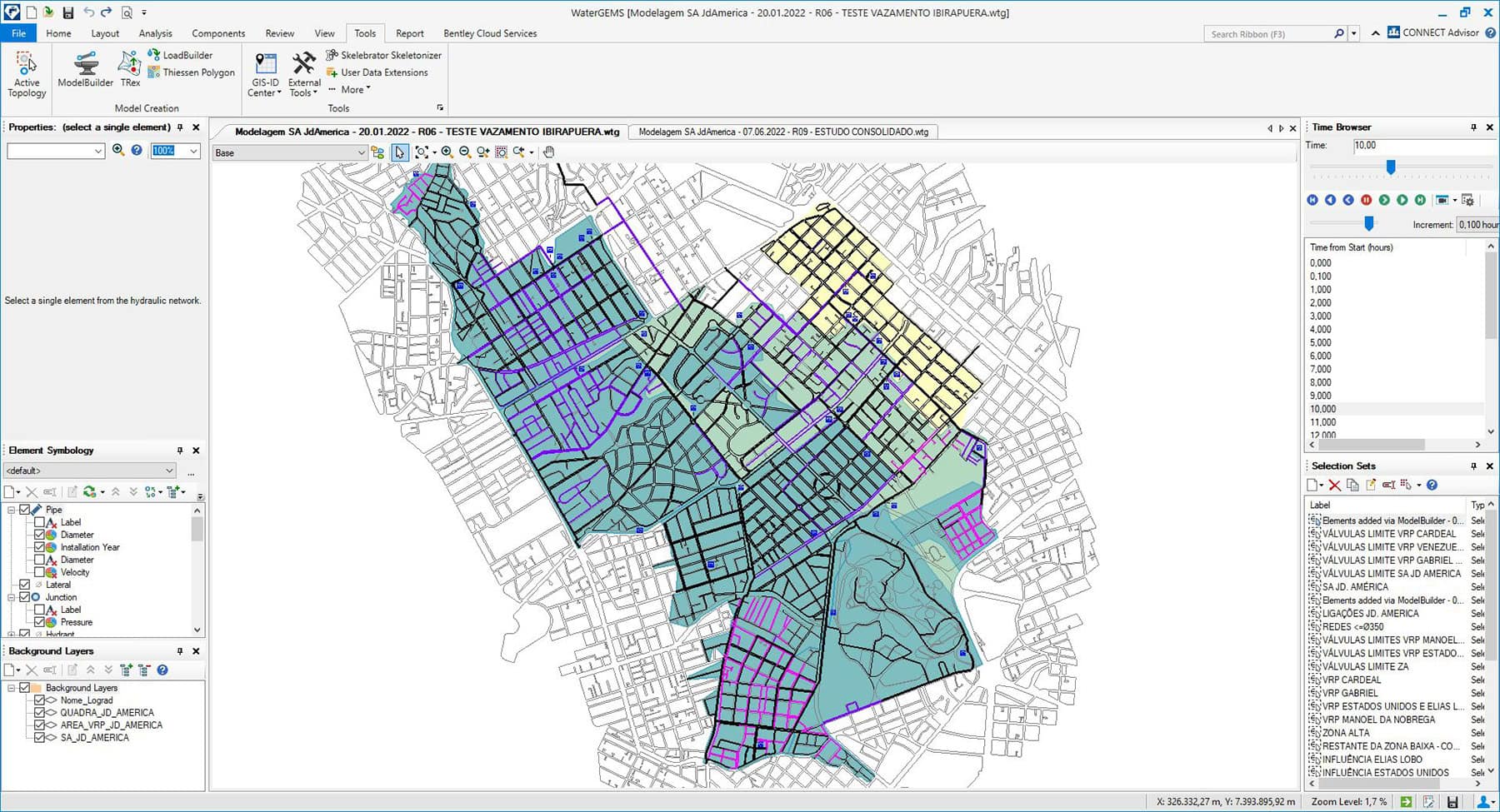Click the Search Ribbon field
The image size is (1500, 812).
point(1268,34)
